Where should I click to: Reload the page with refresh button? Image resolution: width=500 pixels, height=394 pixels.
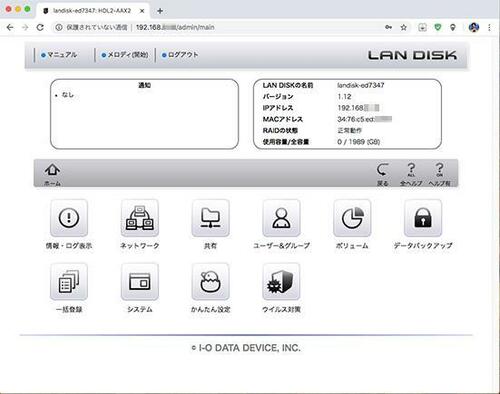40,27
